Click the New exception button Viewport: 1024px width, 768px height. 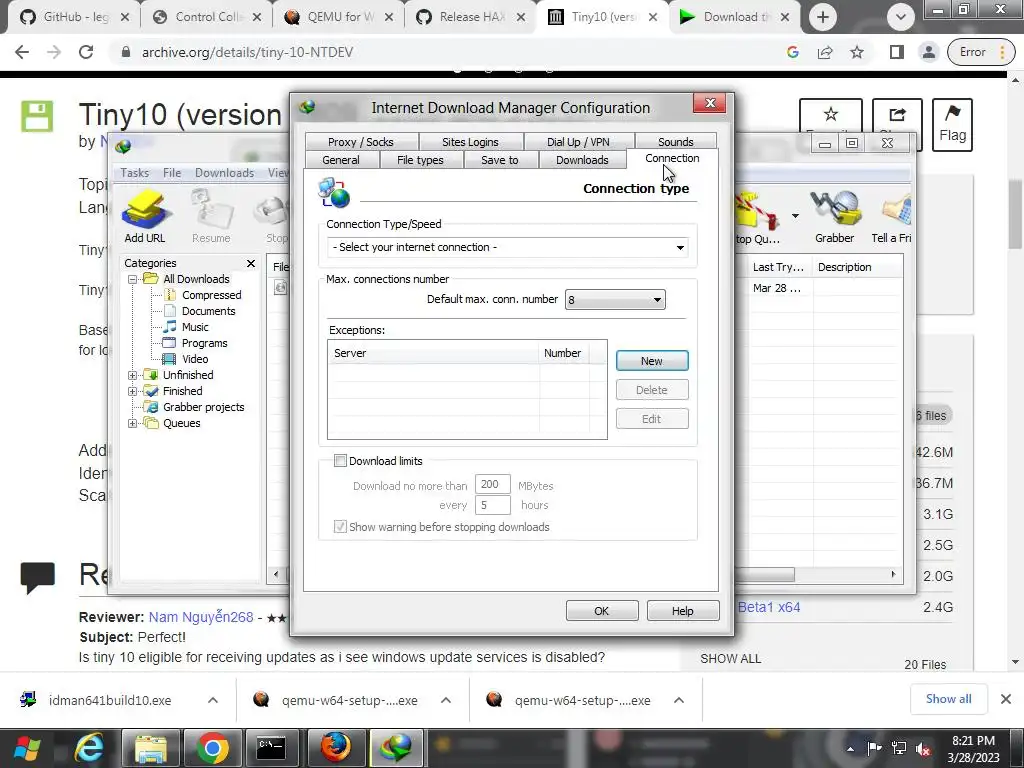[652, 361]
